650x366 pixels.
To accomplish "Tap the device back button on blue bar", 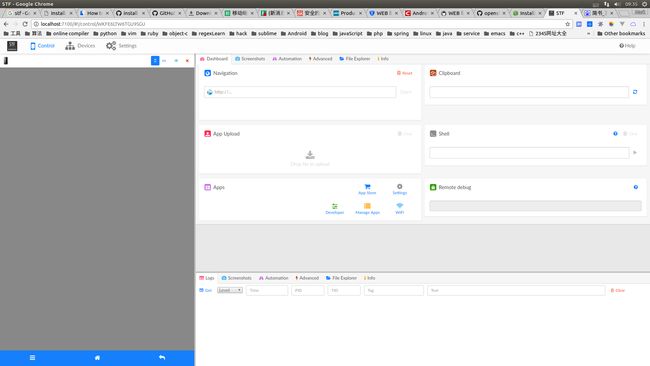I will point(162,358).
